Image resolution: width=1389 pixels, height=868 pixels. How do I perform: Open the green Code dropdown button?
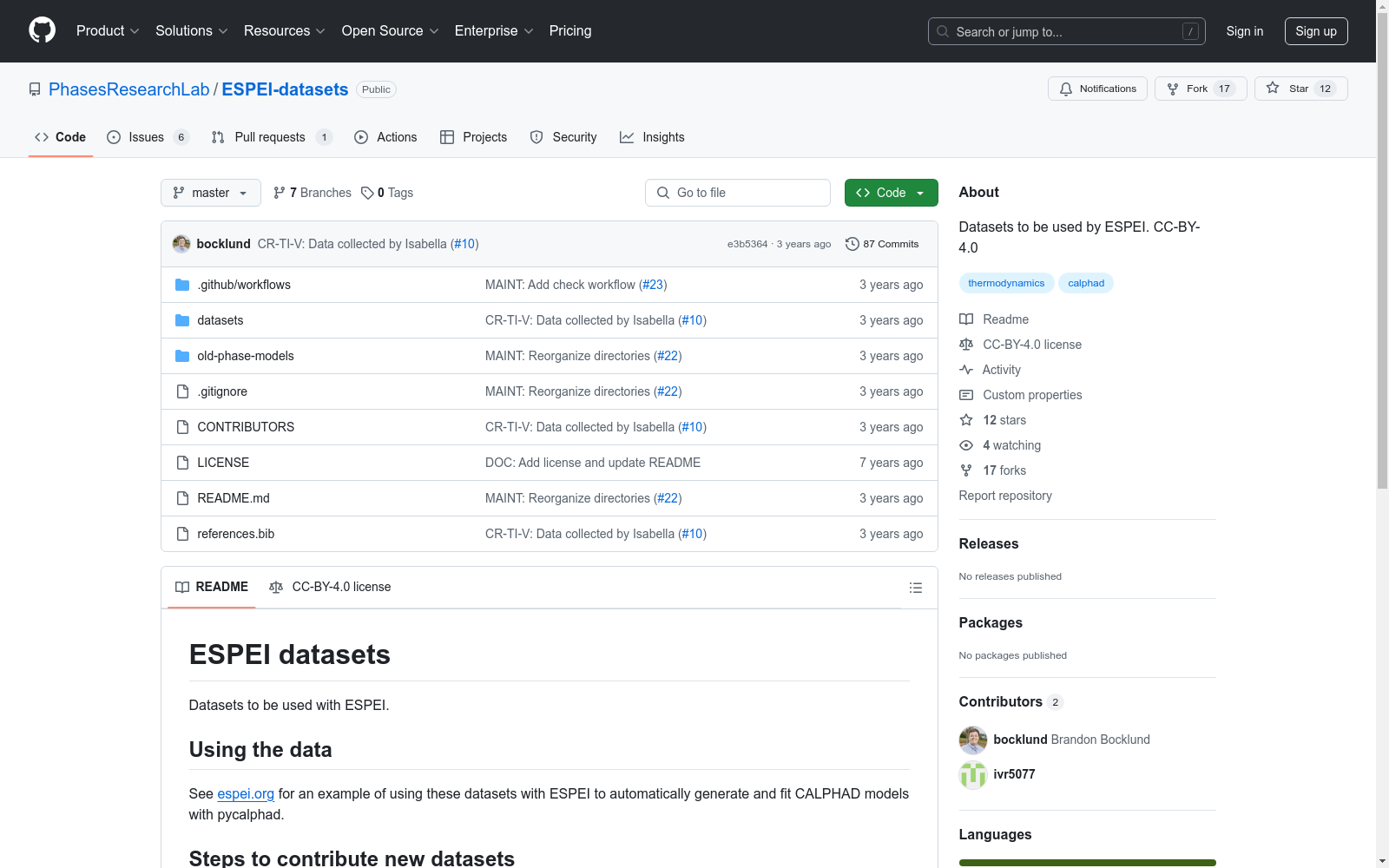[x=891, y=193]
